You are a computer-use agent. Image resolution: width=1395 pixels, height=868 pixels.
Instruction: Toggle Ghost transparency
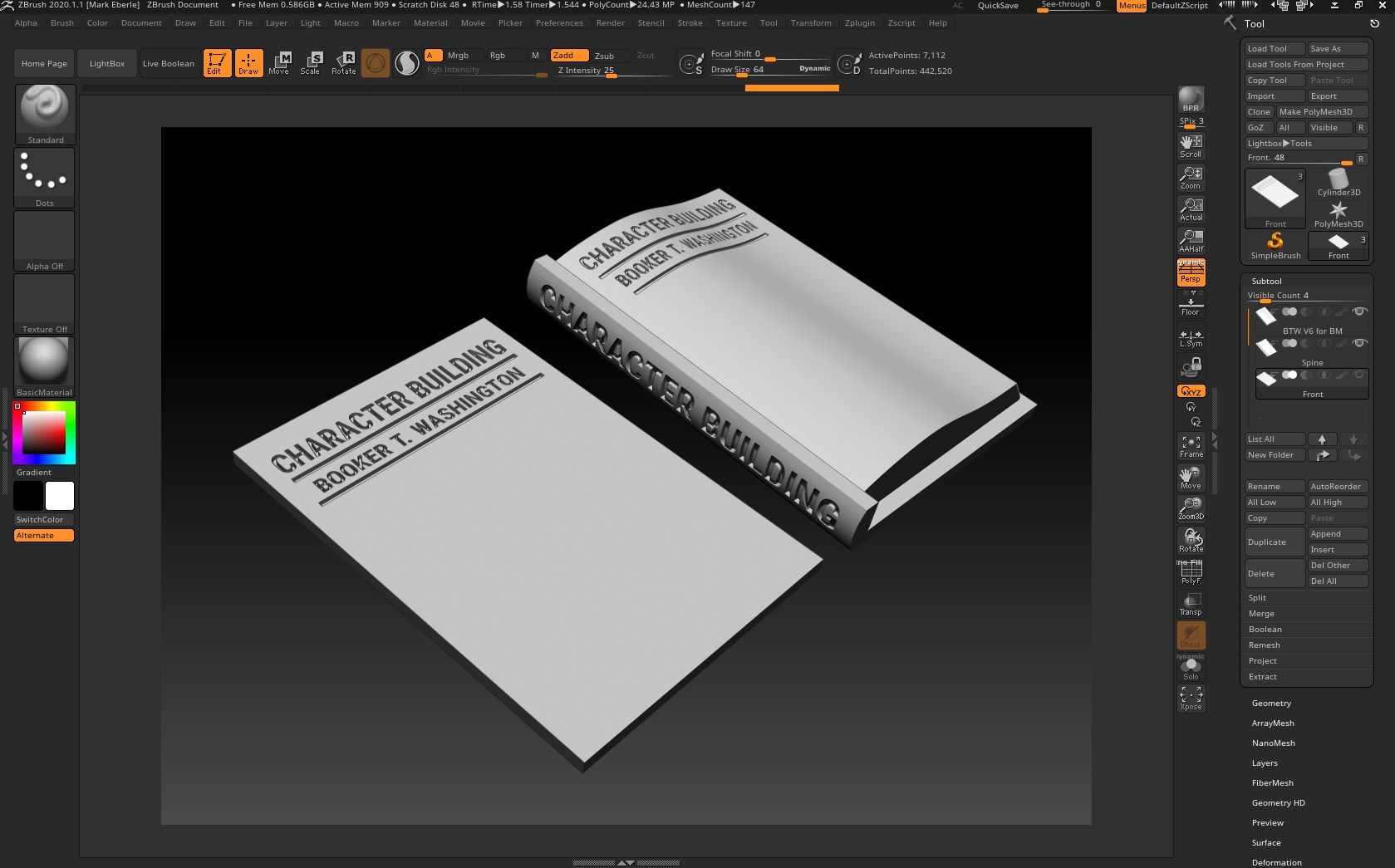click(x=1191, y=635)
